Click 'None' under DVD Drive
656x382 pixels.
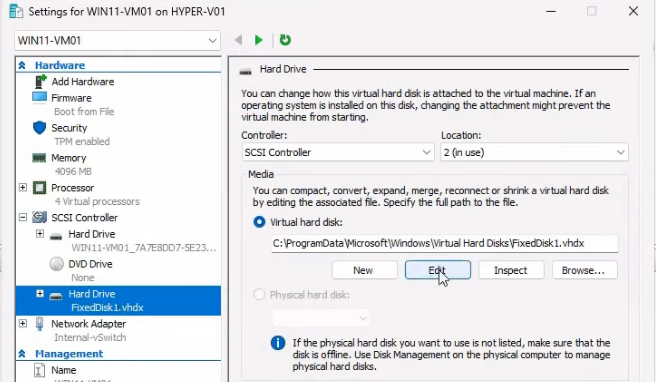[83, 277]
